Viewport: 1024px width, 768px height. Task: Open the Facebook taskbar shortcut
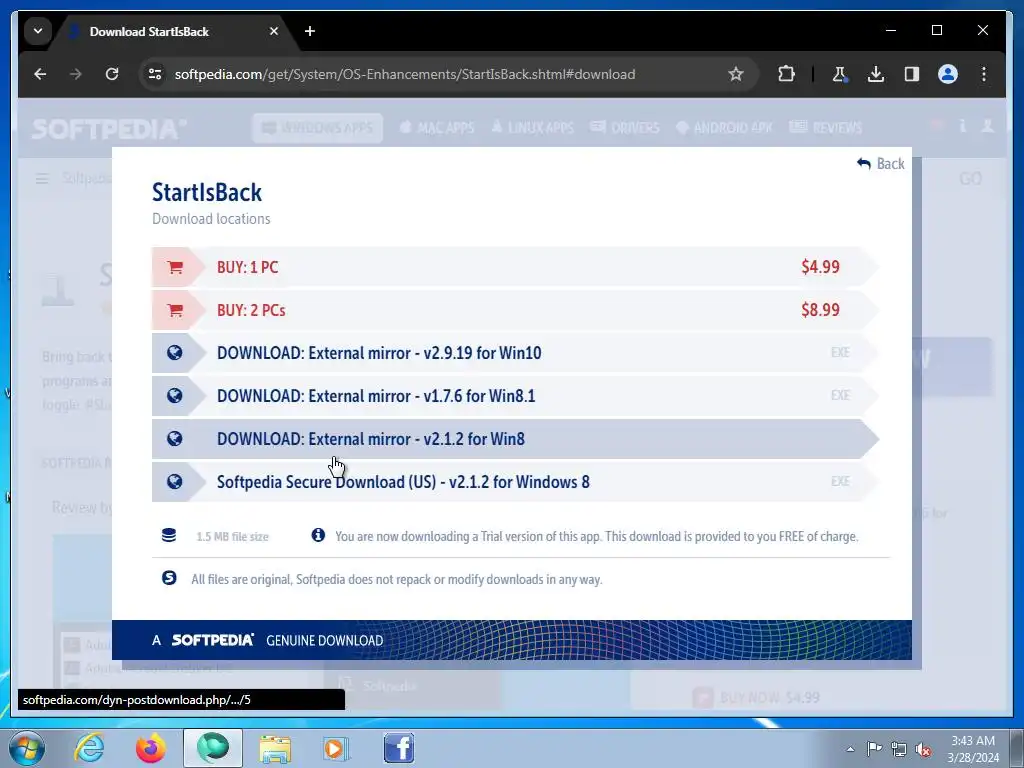point(398,748)
